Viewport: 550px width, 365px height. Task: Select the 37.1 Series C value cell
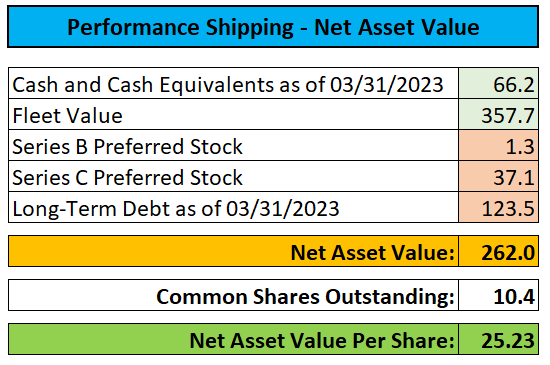(x=498, y=176)
